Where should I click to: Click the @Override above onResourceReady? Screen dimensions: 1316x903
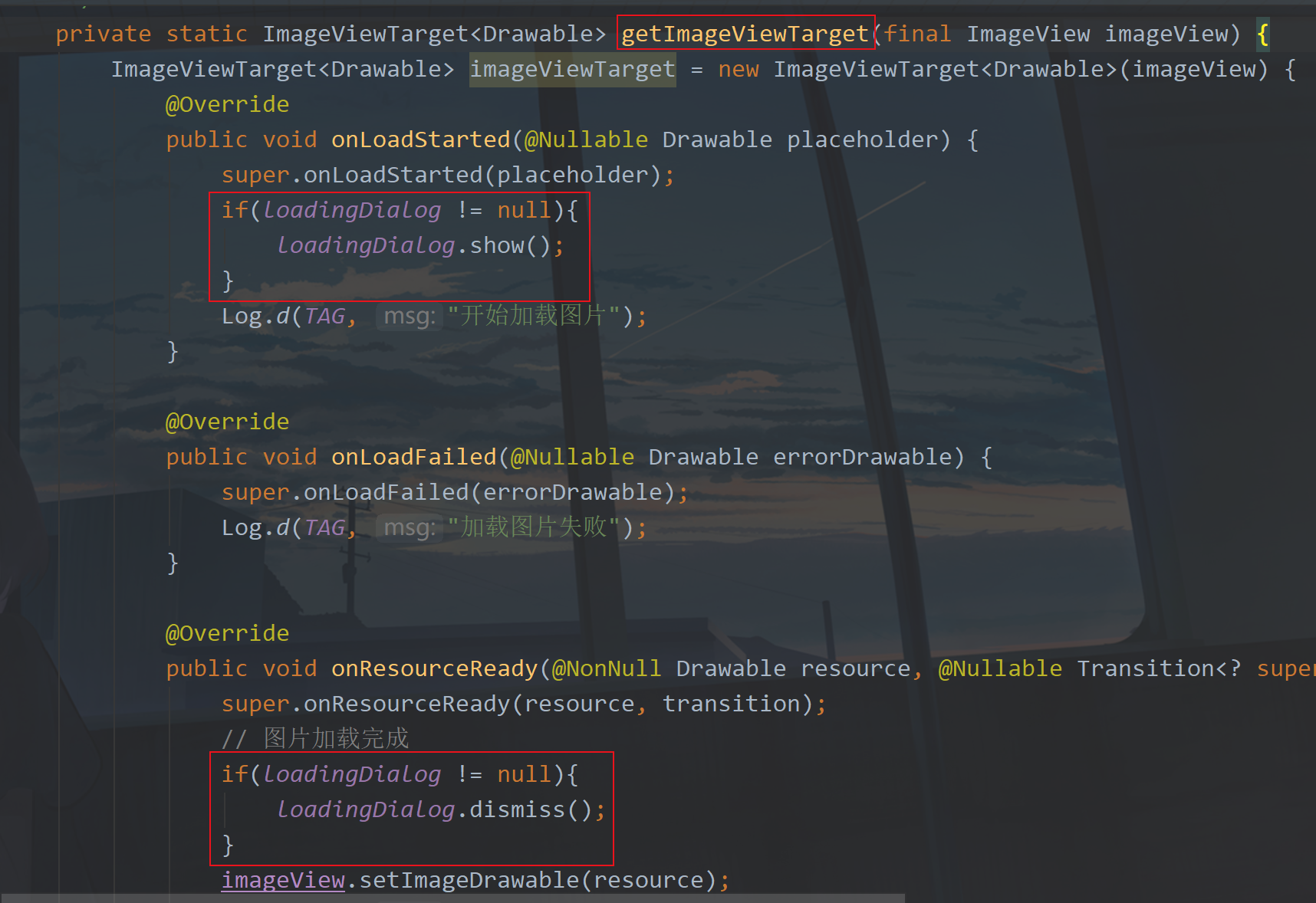[x=227, y=633]
